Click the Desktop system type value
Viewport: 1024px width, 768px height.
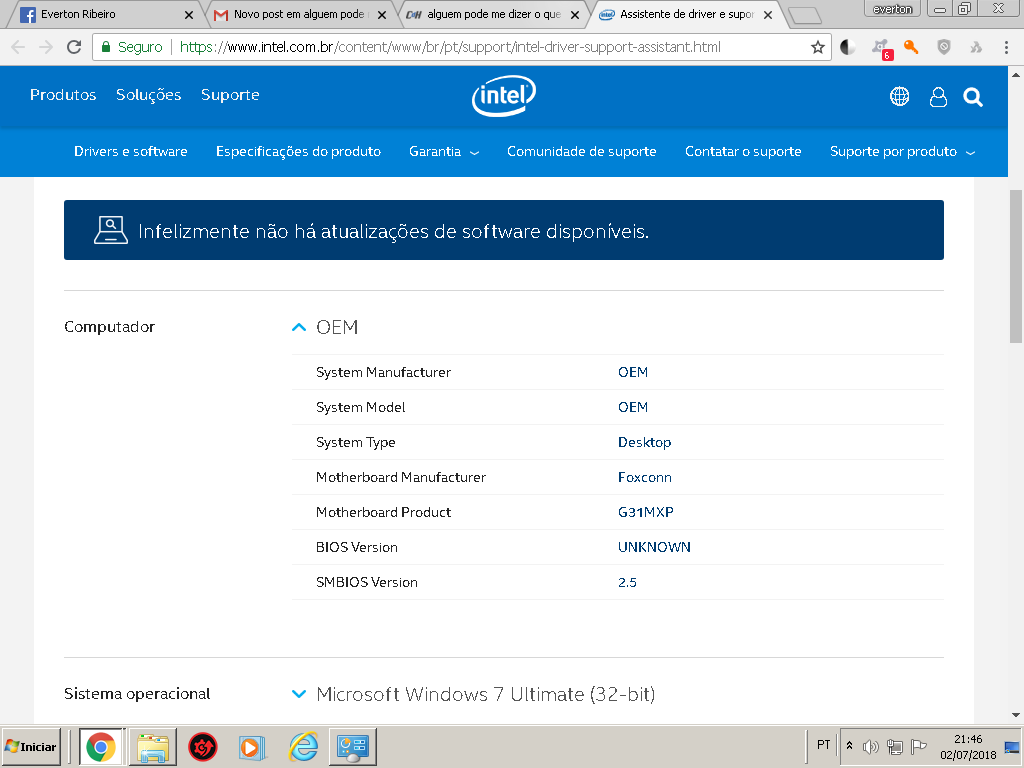coord(644,443)
